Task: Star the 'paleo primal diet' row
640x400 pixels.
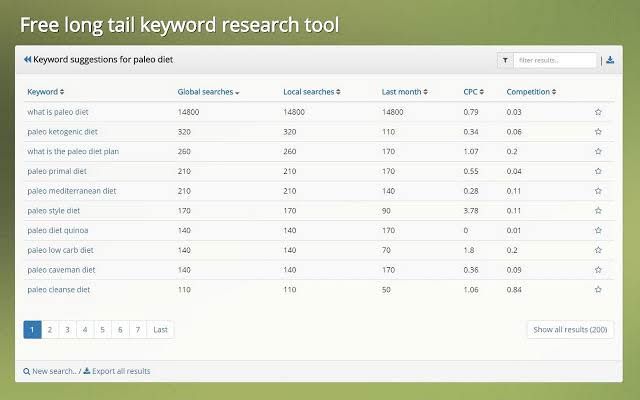Action: tap(598, 171)
